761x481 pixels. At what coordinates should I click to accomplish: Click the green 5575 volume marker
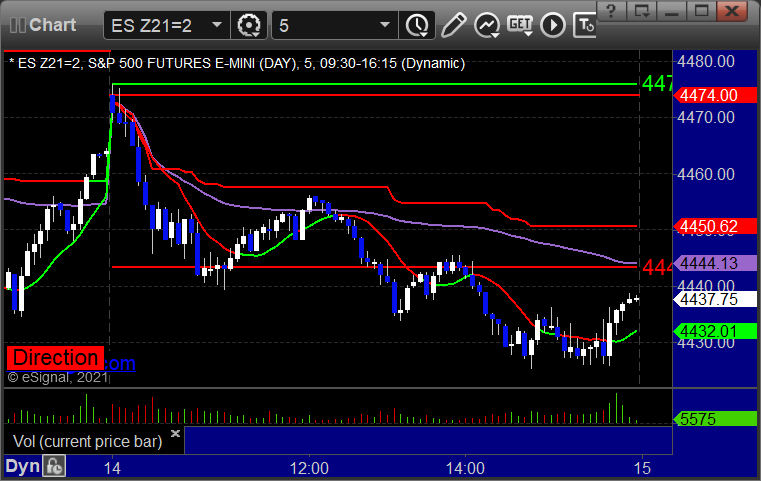tap(715, 419)
